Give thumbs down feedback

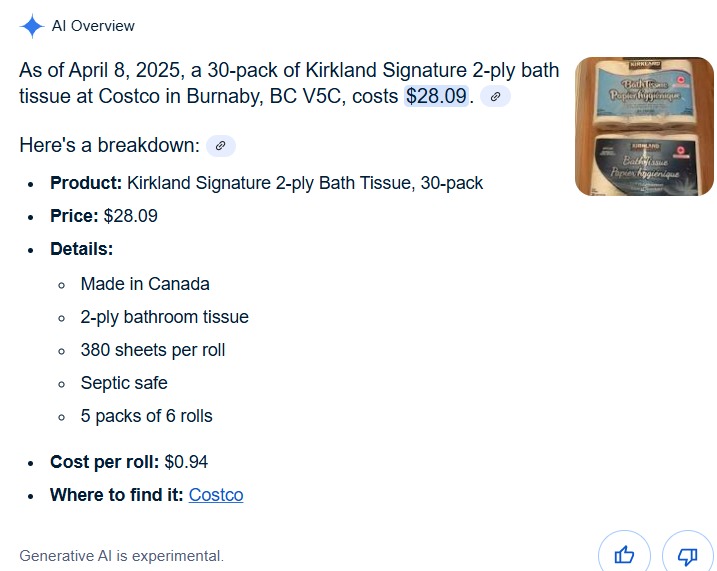tap(687, 555)
